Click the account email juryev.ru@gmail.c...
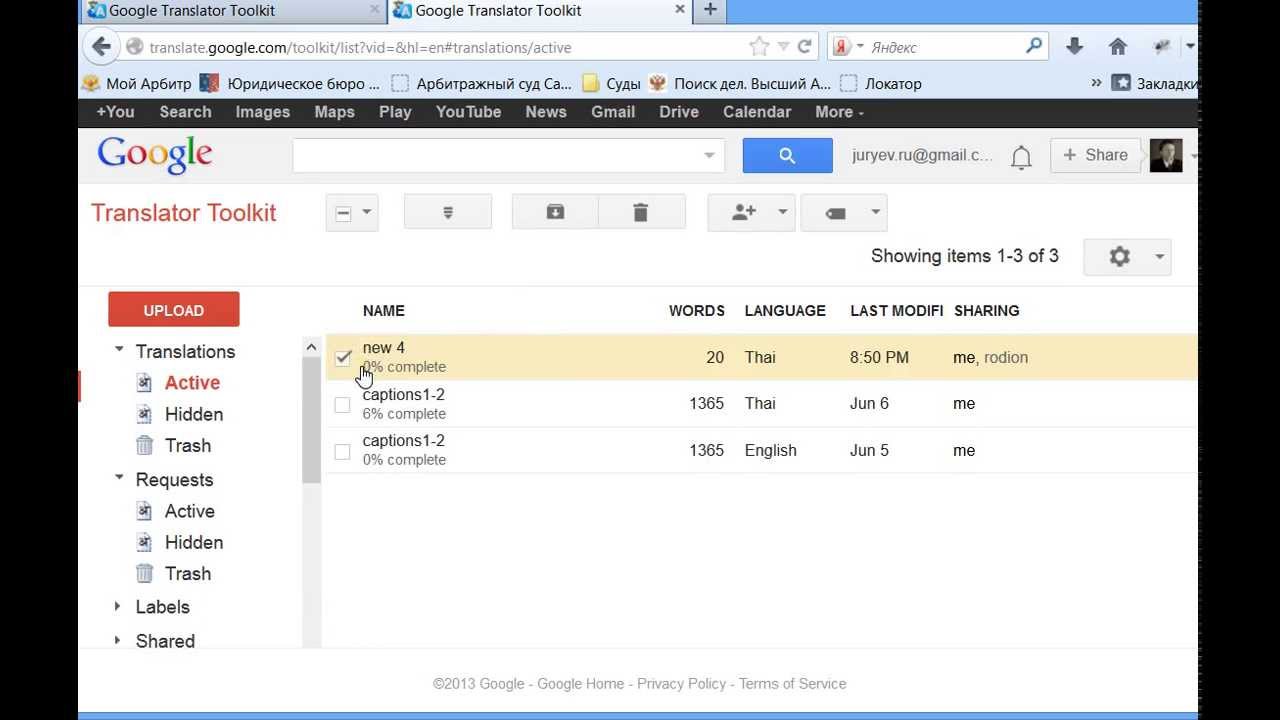 click(922, 155)
